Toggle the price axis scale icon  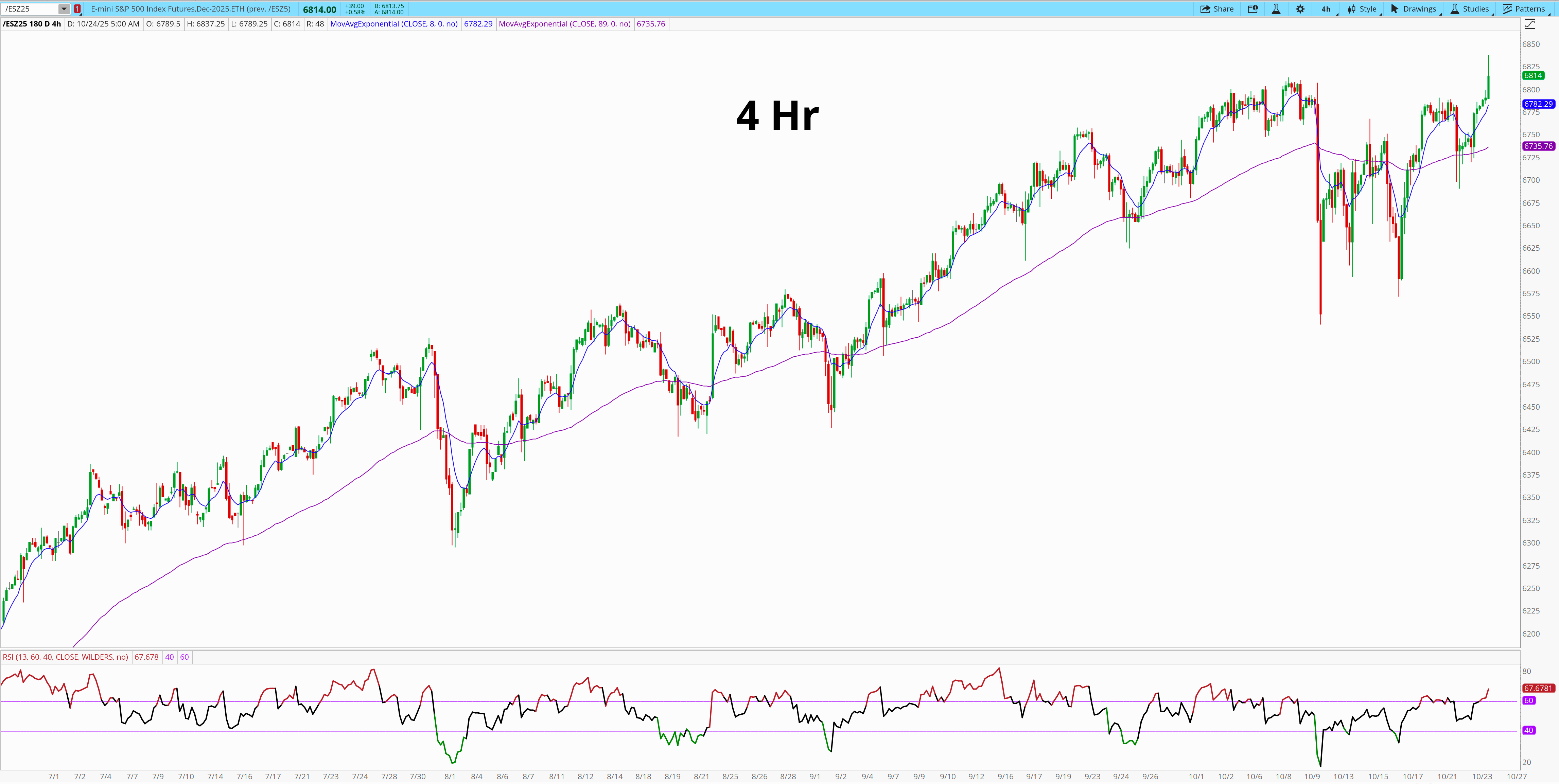coord(1529,24)
